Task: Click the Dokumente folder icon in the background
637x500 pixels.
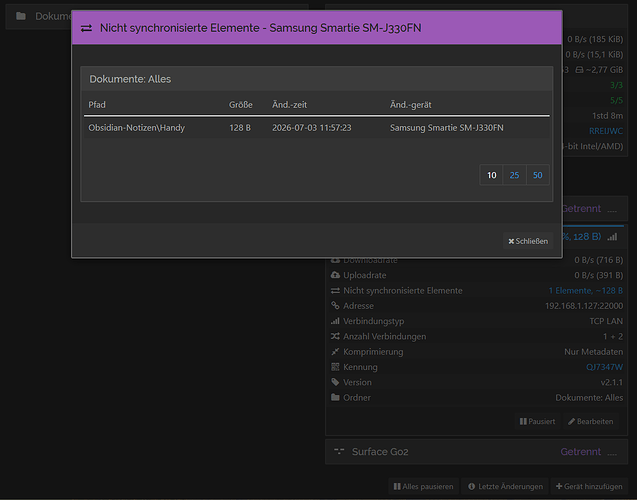Action: pyautogui.click(x=21, y=16)
